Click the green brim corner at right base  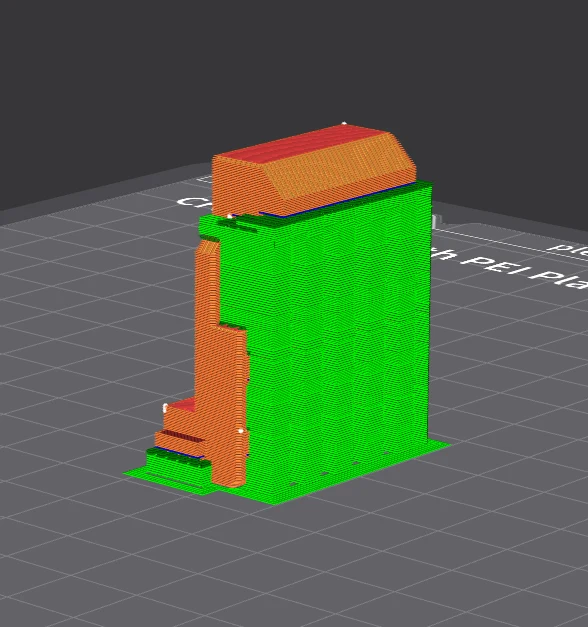coord(439,444)
